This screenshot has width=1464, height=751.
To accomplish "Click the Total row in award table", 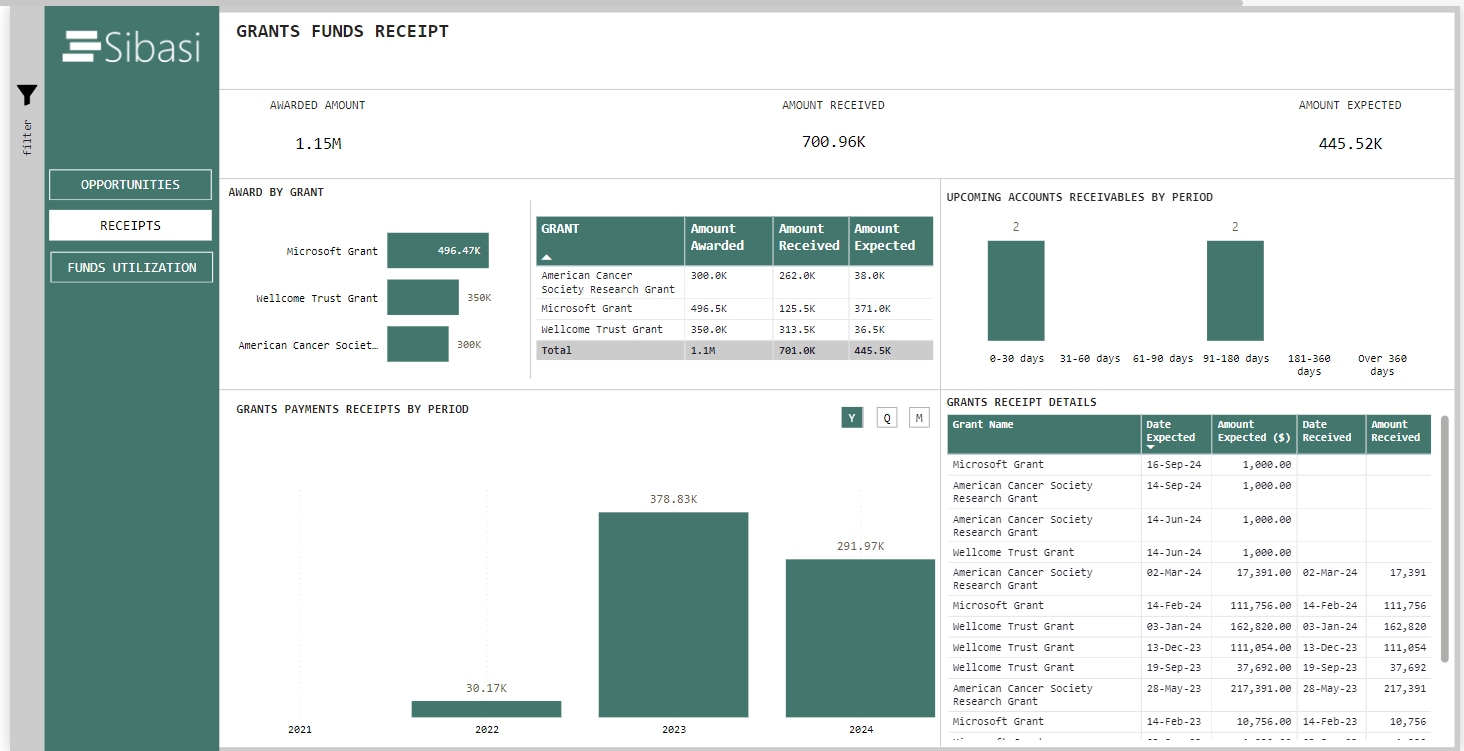I will click(734, 351).
